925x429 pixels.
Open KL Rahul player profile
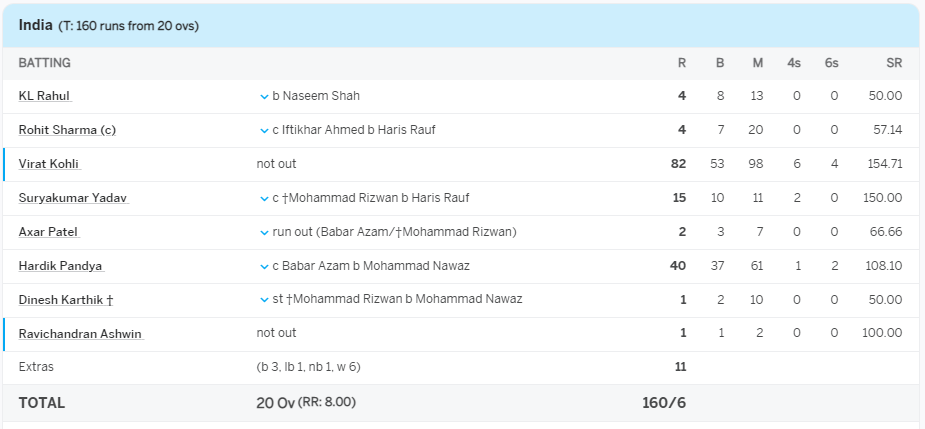tap(44, 96)
